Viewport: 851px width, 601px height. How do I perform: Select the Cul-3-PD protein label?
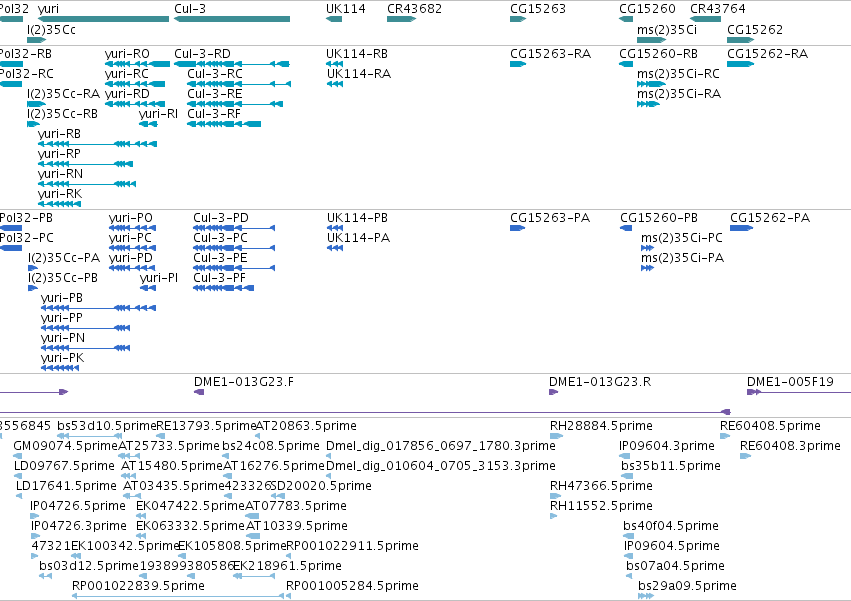pyautogui.click(x=221, y=218)
